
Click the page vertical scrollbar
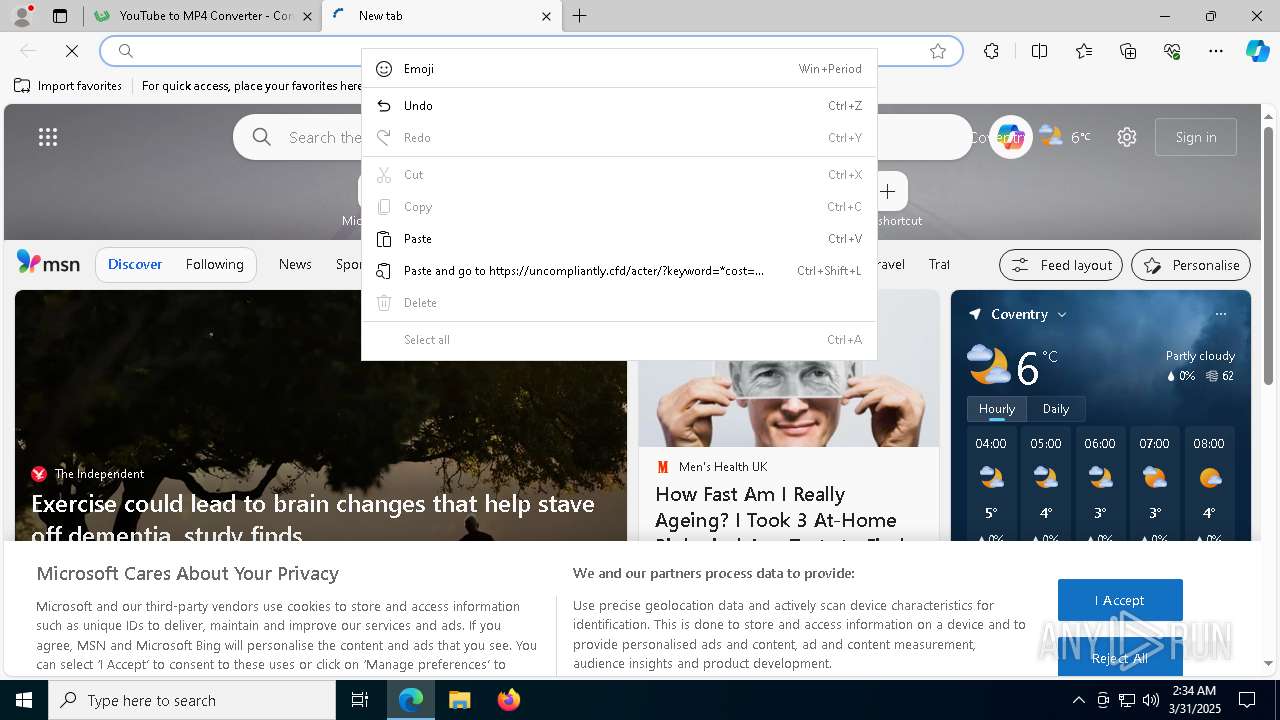[1269, 254]
